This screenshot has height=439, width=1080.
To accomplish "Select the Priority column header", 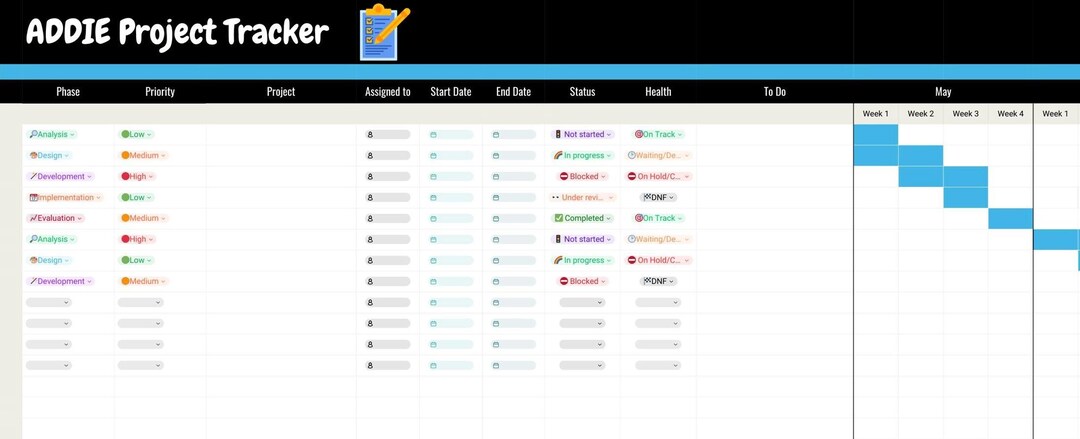I will (x=160, y=92).
